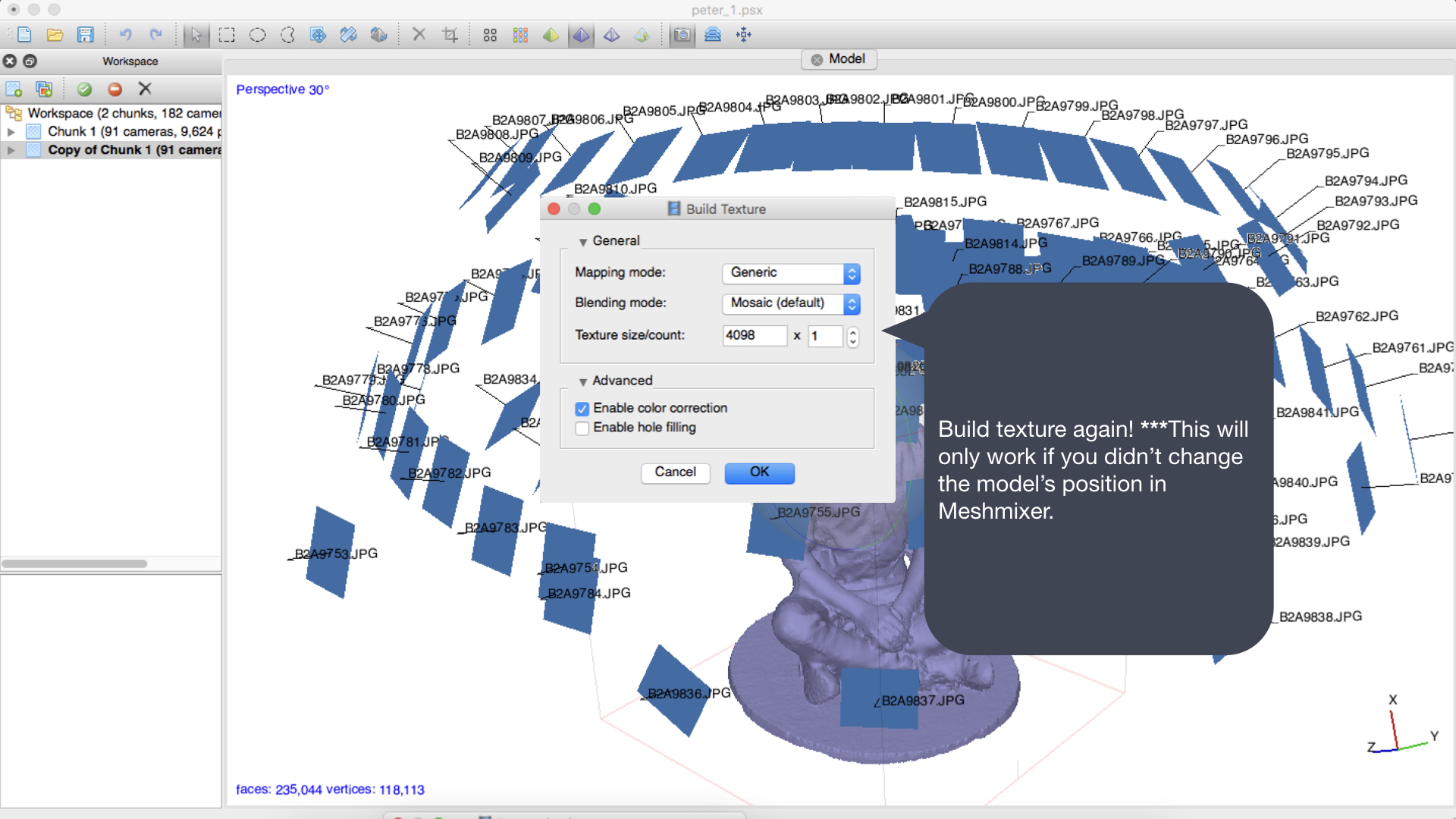This screenshot has height=819, width=1456.
Task: Click the Crop selection icon
Action: (x=450, y=35)
